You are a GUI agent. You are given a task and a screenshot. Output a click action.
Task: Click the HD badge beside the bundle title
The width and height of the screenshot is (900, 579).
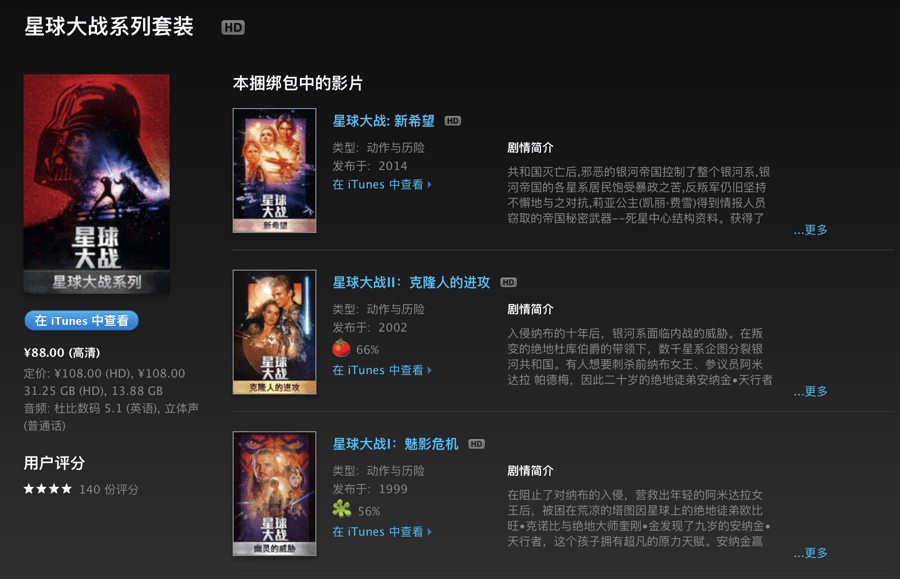tap(233, 28)
